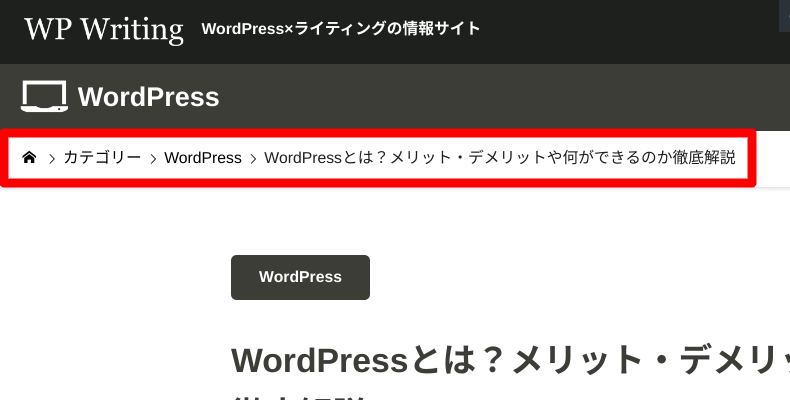The image size is (790, 400).
Task: Click the chevron before the article title breadcrumb
Action: click(254, 158)
